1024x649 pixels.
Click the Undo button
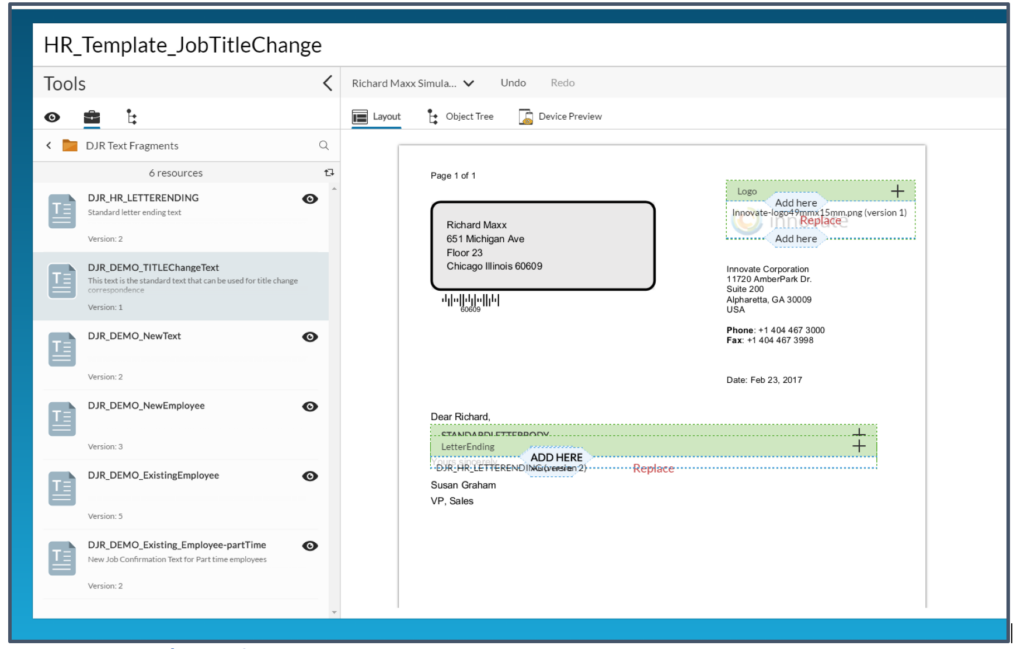click(x=513, y=83)
